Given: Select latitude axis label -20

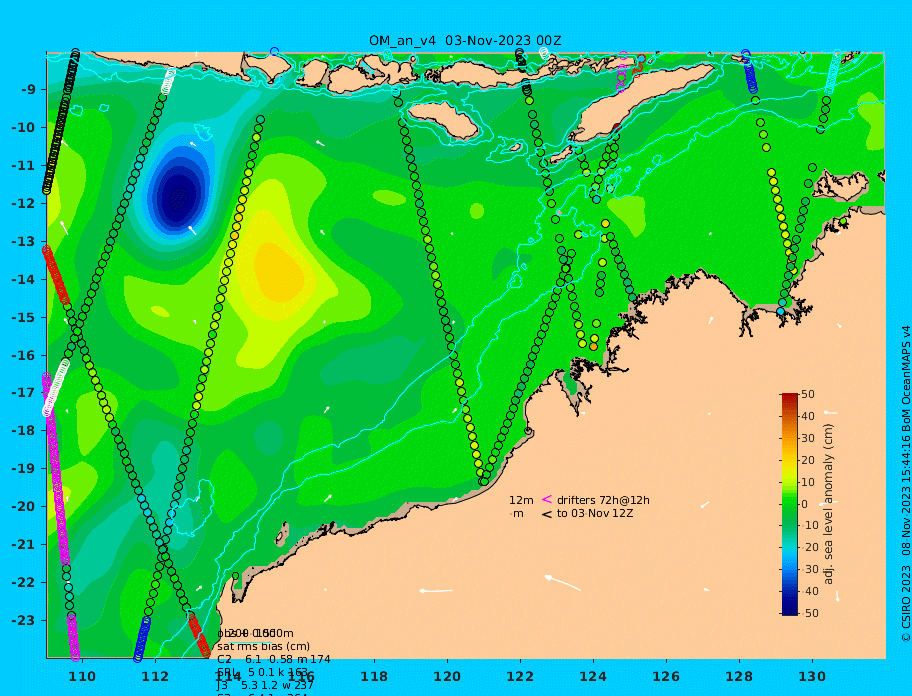Looking at the screenshot, I should point(24,506).
